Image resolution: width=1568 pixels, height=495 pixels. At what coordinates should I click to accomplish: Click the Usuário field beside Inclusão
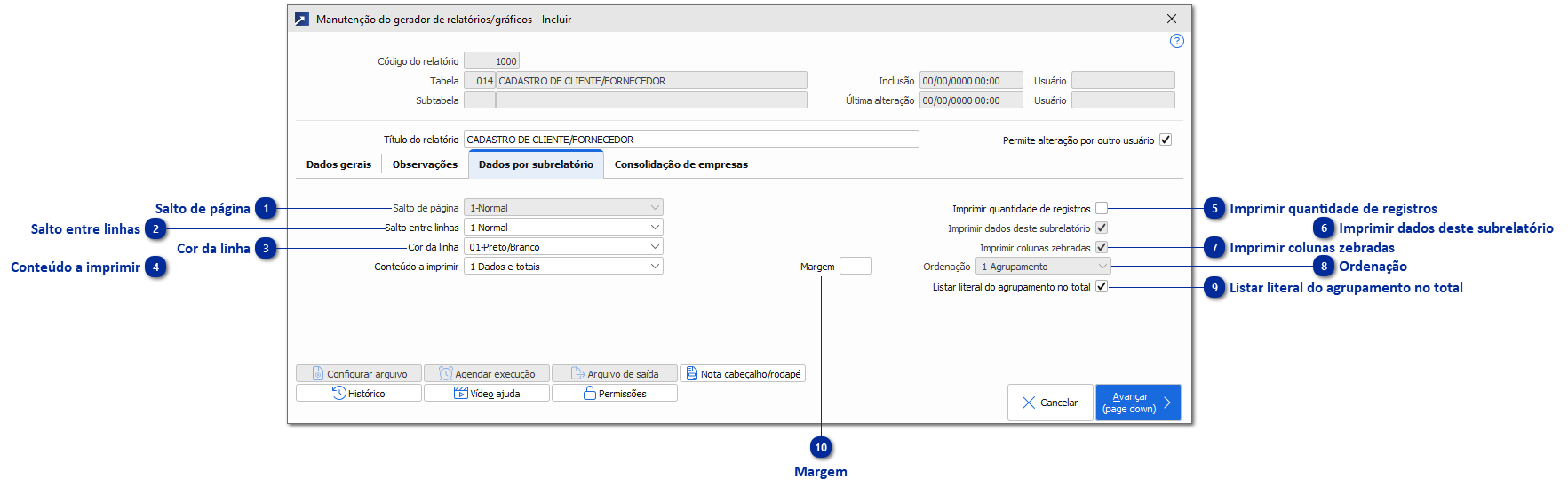pos(1123,81)
